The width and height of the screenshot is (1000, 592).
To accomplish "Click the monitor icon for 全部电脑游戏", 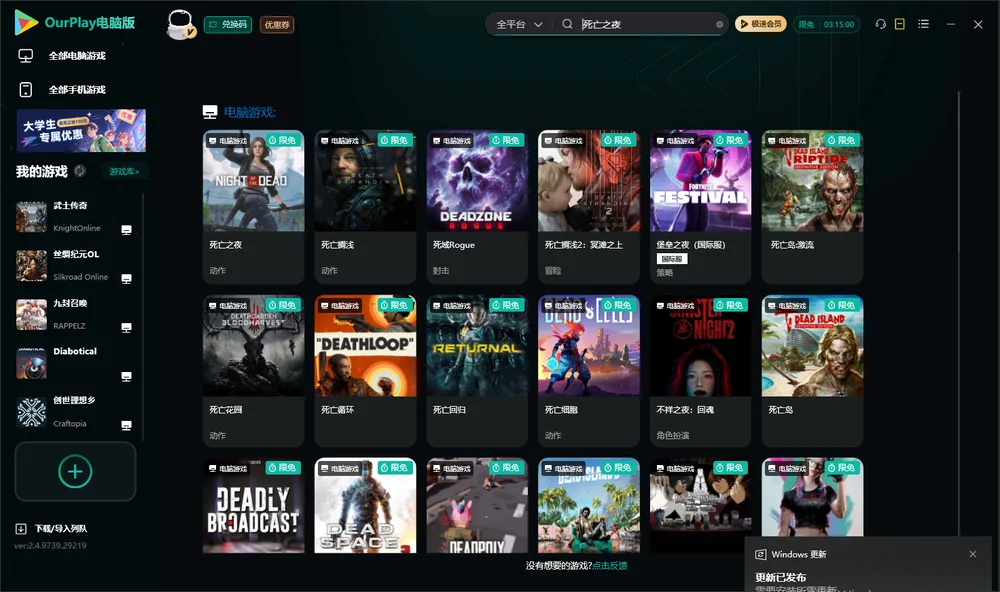I will (26, 56).
